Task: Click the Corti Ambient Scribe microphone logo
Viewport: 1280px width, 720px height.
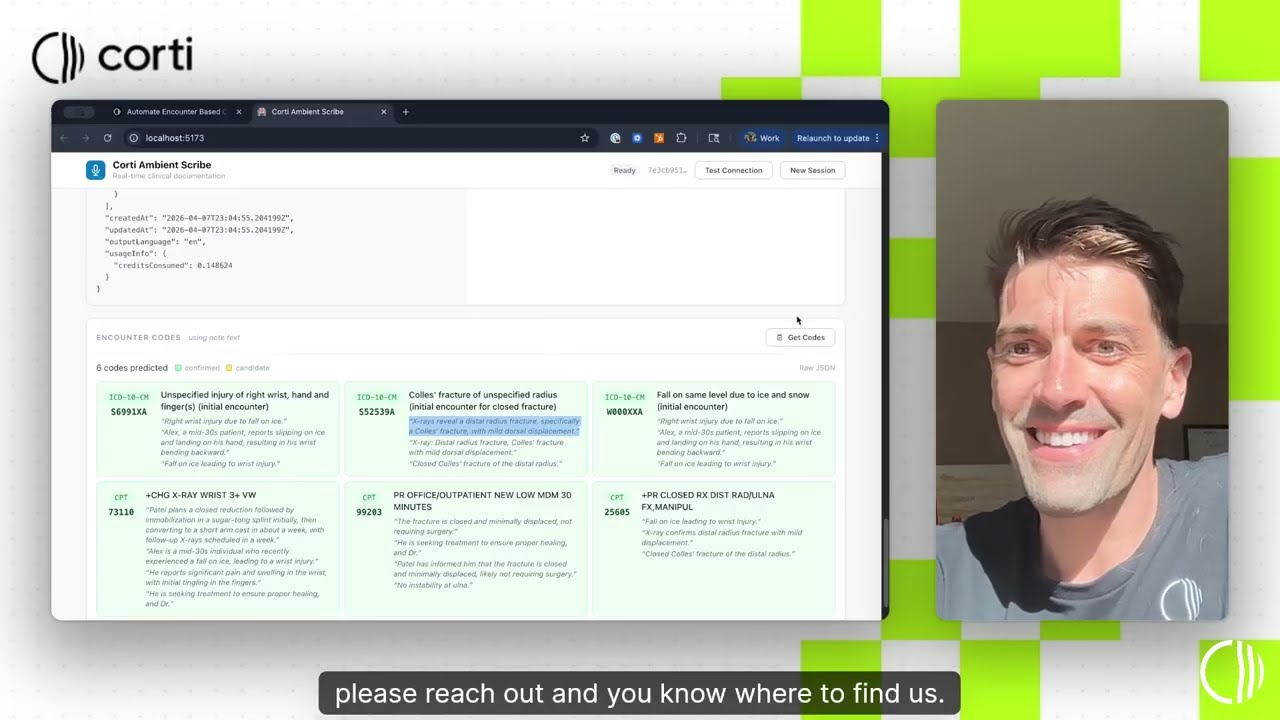Action: click(x=95, y=170)
